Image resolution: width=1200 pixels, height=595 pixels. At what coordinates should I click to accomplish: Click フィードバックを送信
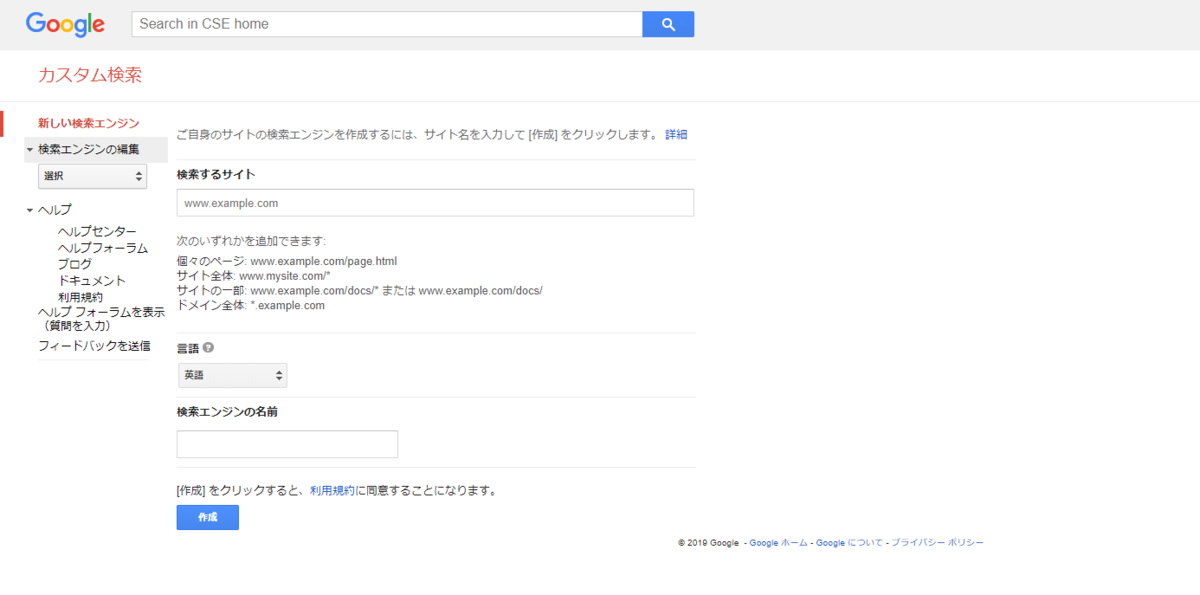94,346
